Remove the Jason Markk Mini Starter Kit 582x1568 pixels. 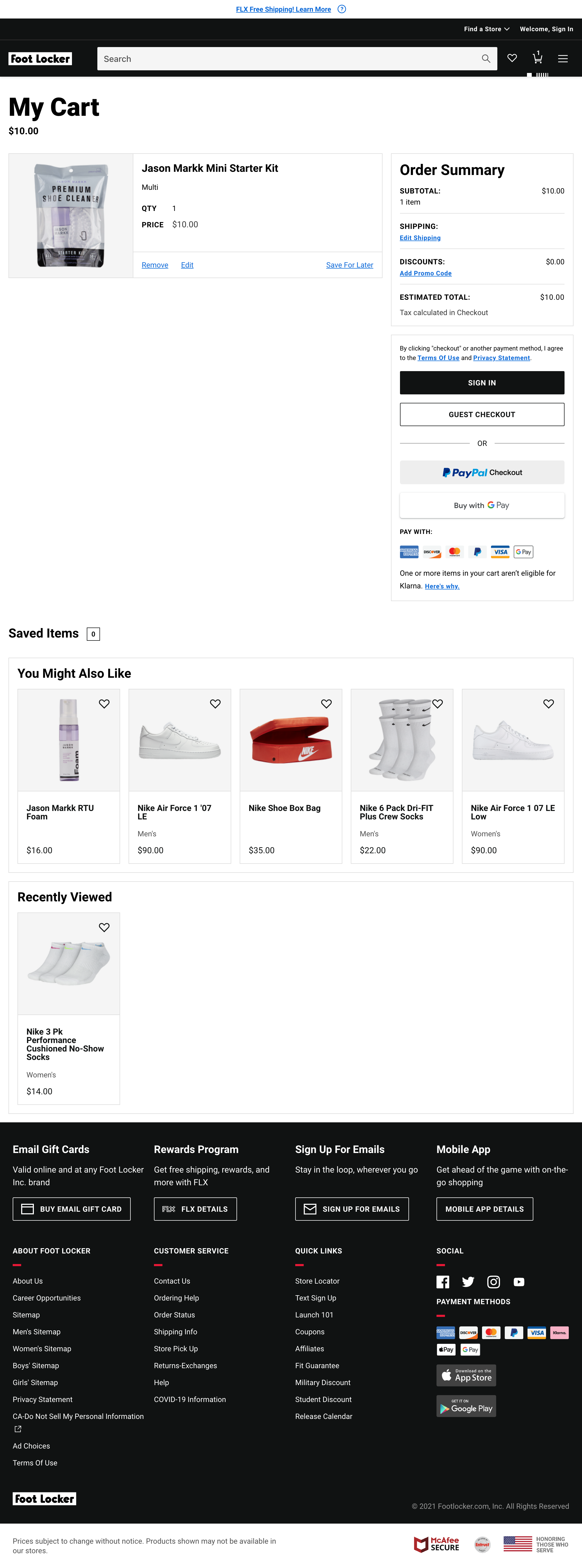[155, 265]
